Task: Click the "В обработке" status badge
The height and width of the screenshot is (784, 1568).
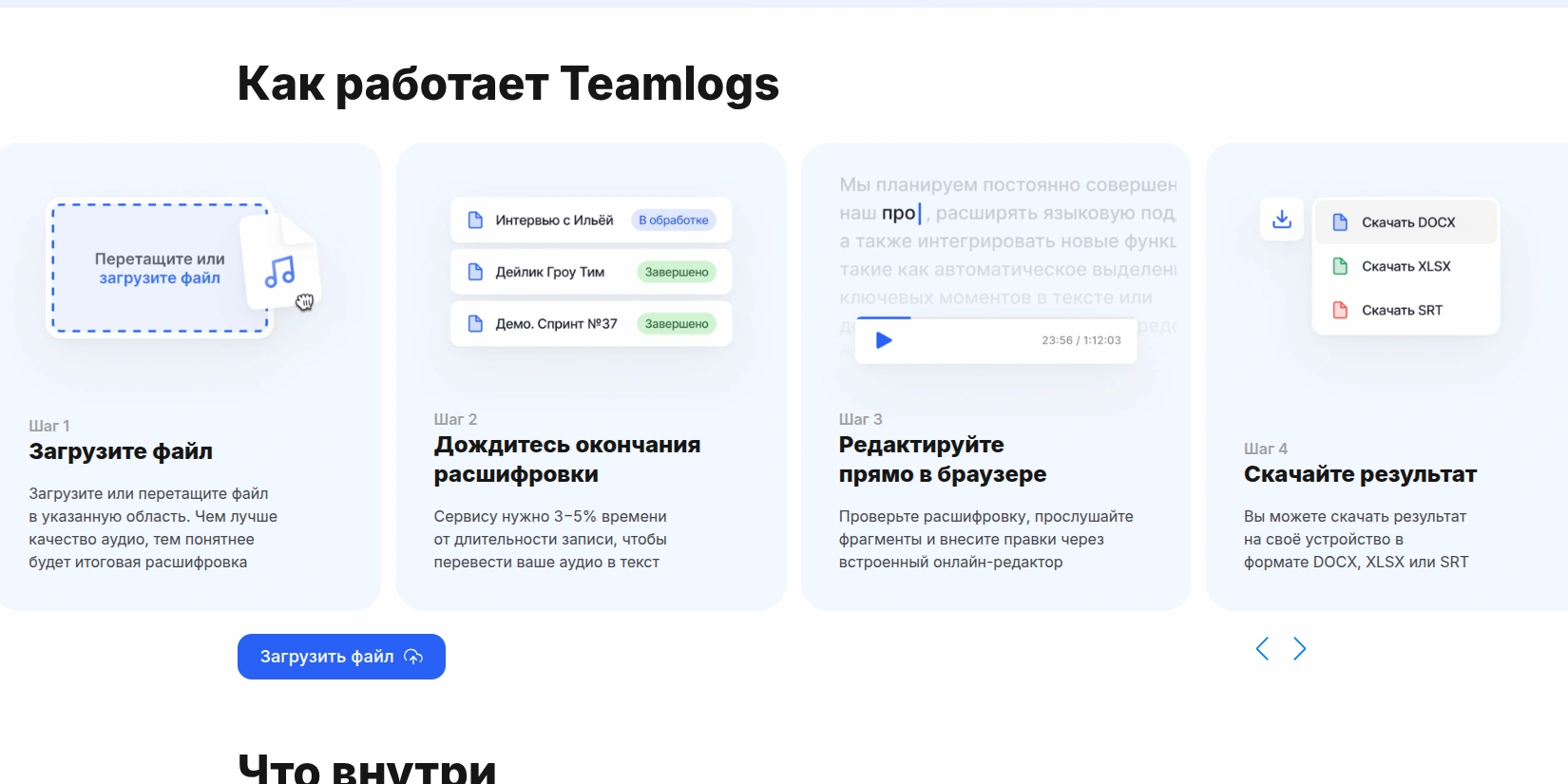Action: (x=674, y=220)
